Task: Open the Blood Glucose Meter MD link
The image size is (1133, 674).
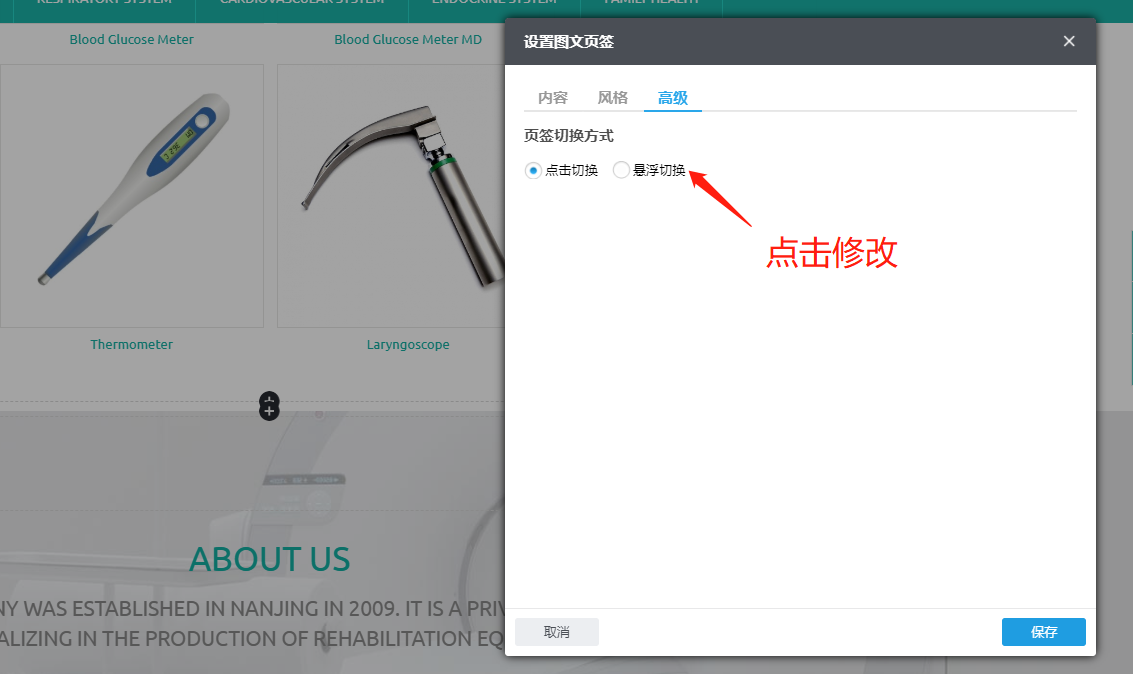Action: pos(408,39)
